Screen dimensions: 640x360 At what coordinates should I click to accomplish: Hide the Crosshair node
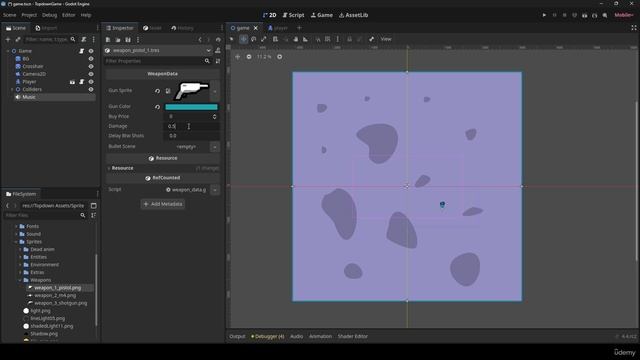click(x=91, y=67)
